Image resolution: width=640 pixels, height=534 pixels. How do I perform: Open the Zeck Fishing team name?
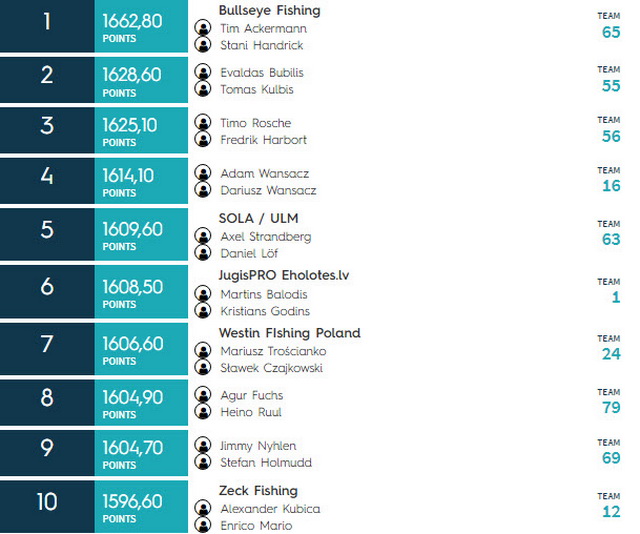click(x=258, y=491)
